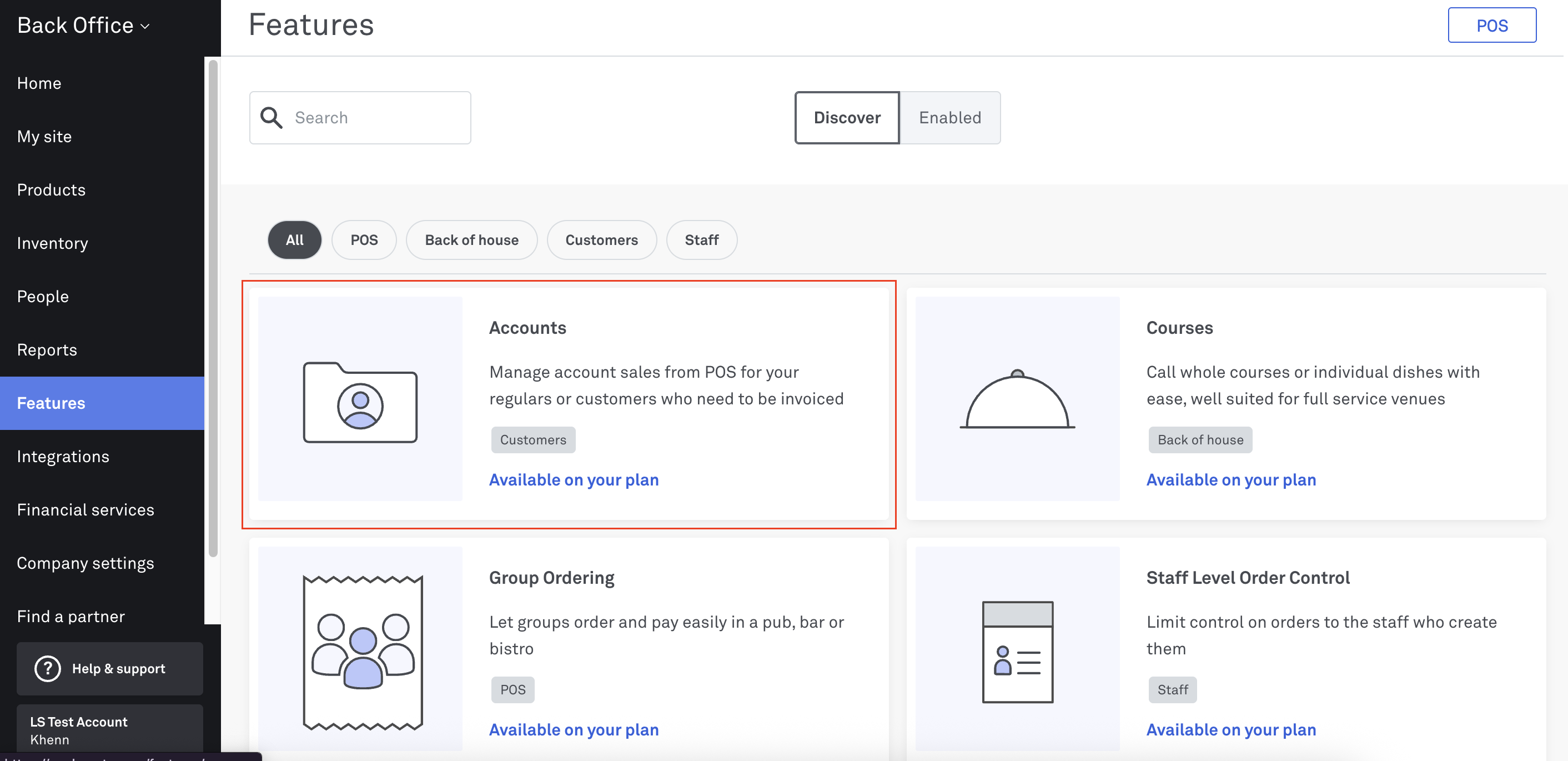Image resolution: width=1568 pixels, height=761 pixels.
Task: Click the Group Ordering receipt illustration
Action: click(363, 652)
